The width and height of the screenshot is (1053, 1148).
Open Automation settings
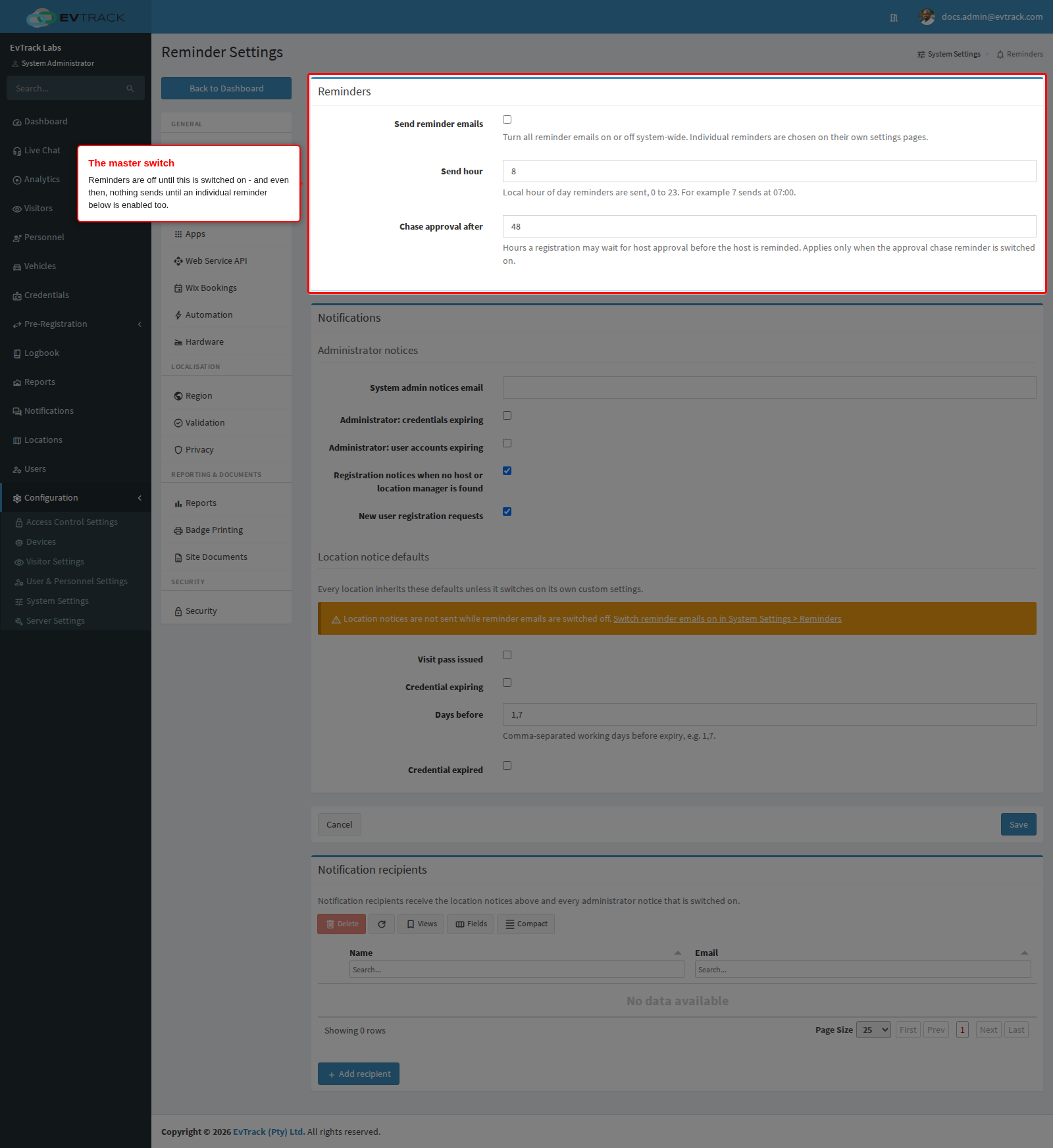[x=226, y=314]
